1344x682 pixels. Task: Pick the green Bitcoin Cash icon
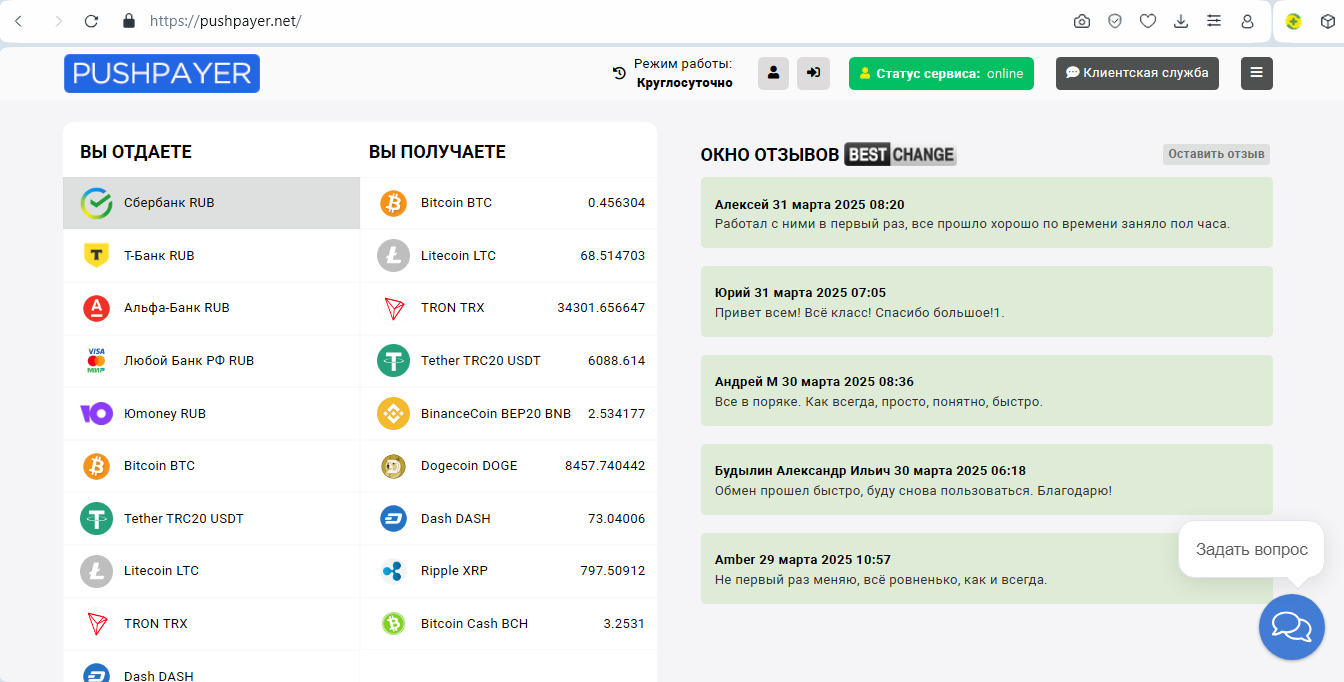[x=394, y=624]
